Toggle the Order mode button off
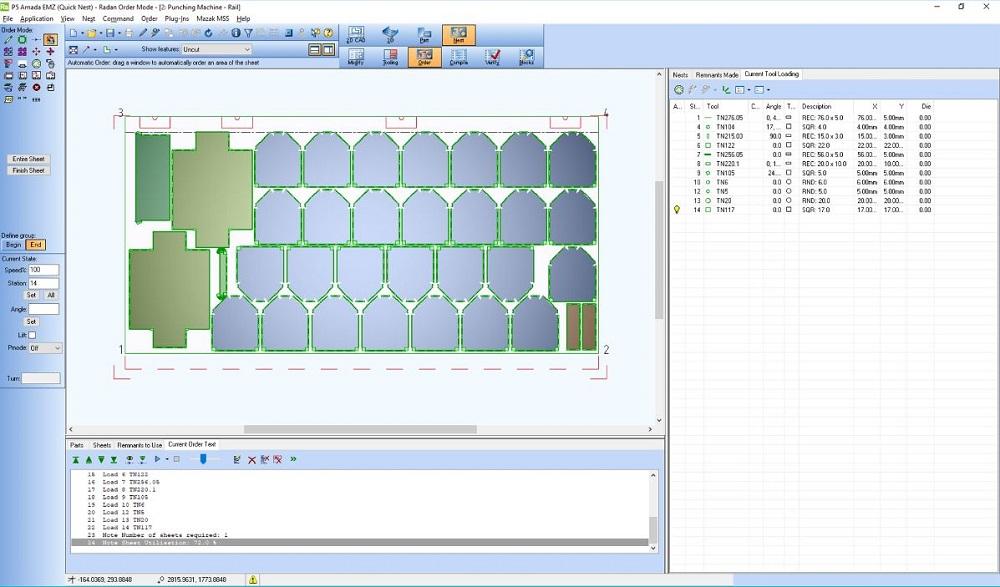Image resolution: width=1000 pixels, height=587 pixels. [424, 56]
